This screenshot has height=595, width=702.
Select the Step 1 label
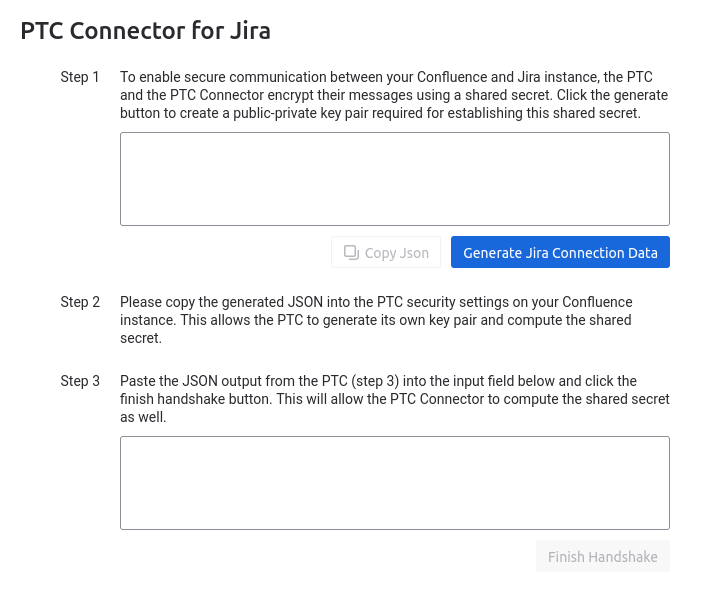tap(80, 77)
